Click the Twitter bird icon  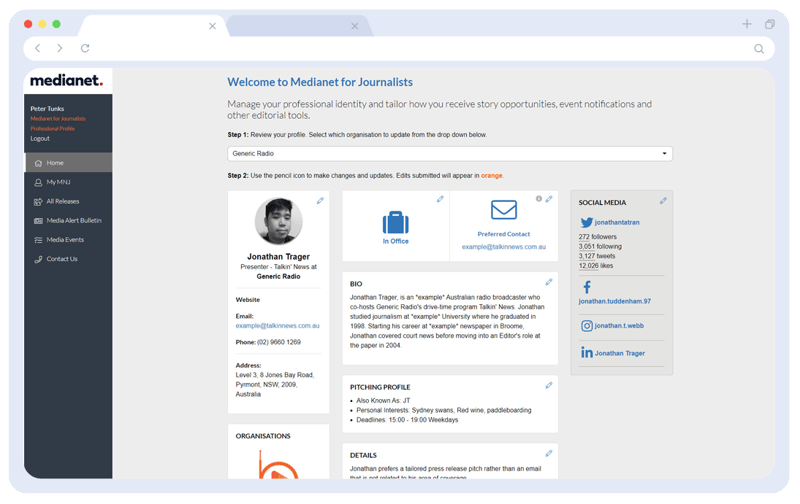pos(586,222)
